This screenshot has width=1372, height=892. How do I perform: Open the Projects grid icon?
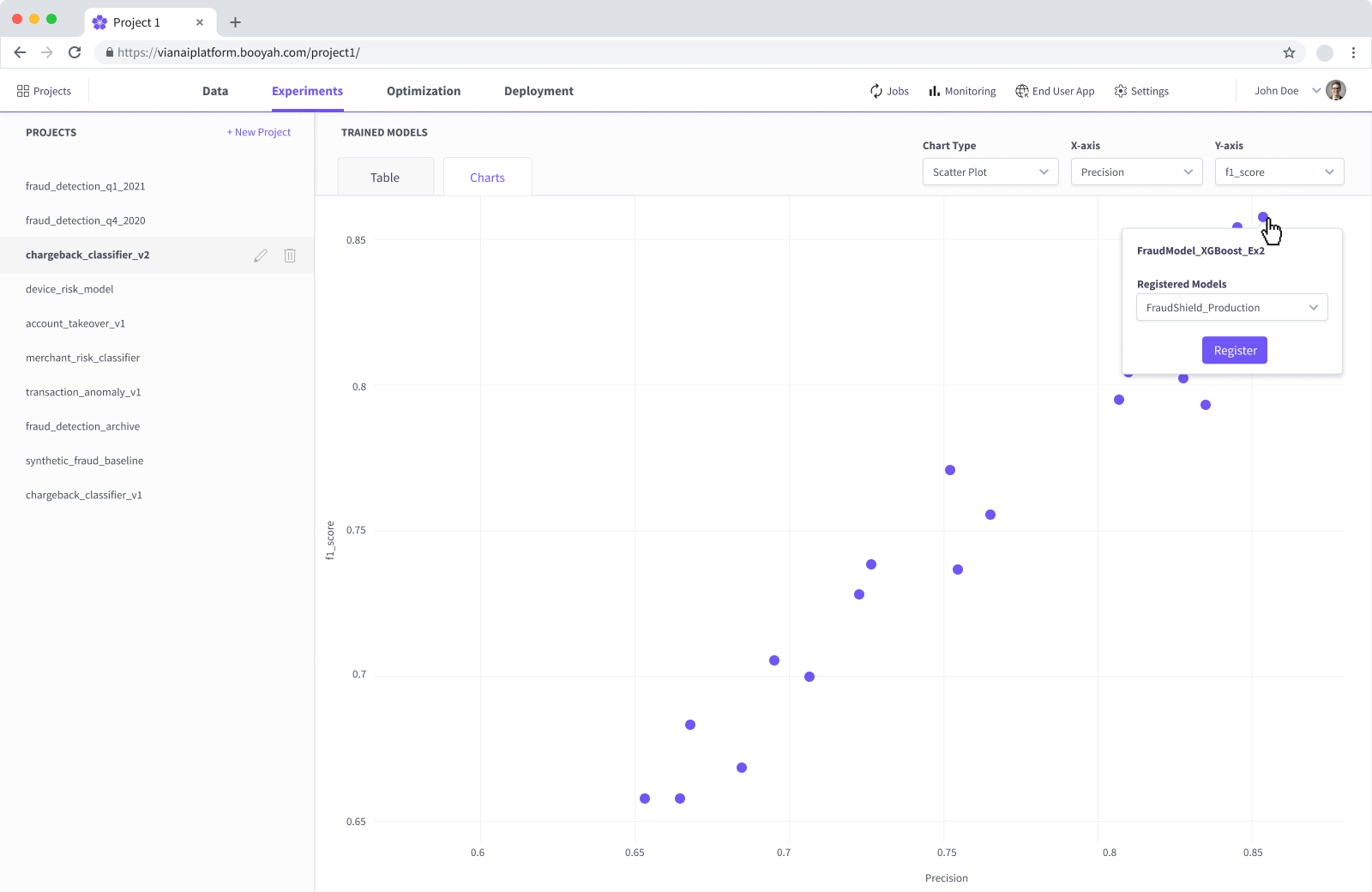click(23, 91)
